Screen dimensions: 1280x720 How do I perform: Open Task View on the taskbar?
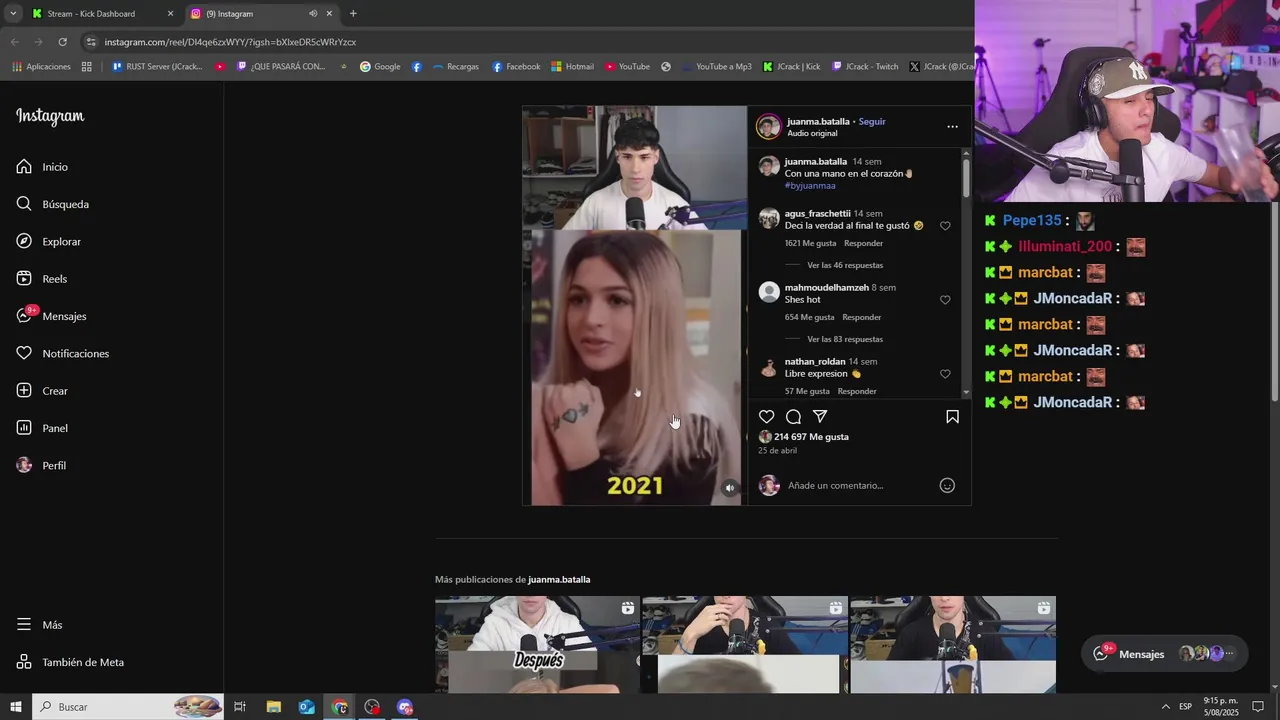pos(240,707)
